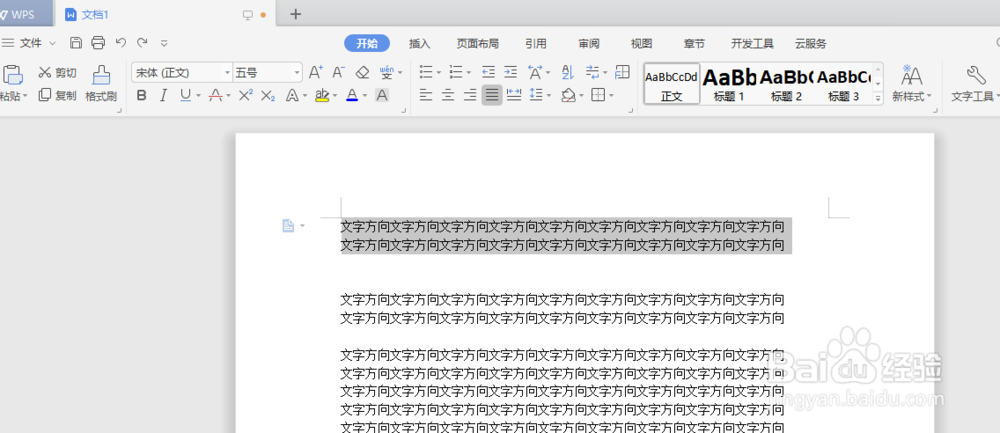1000x433 pixels.
Task: Increase font size with A+ icon
Action: pyautogui.click(x=316, y=72)
